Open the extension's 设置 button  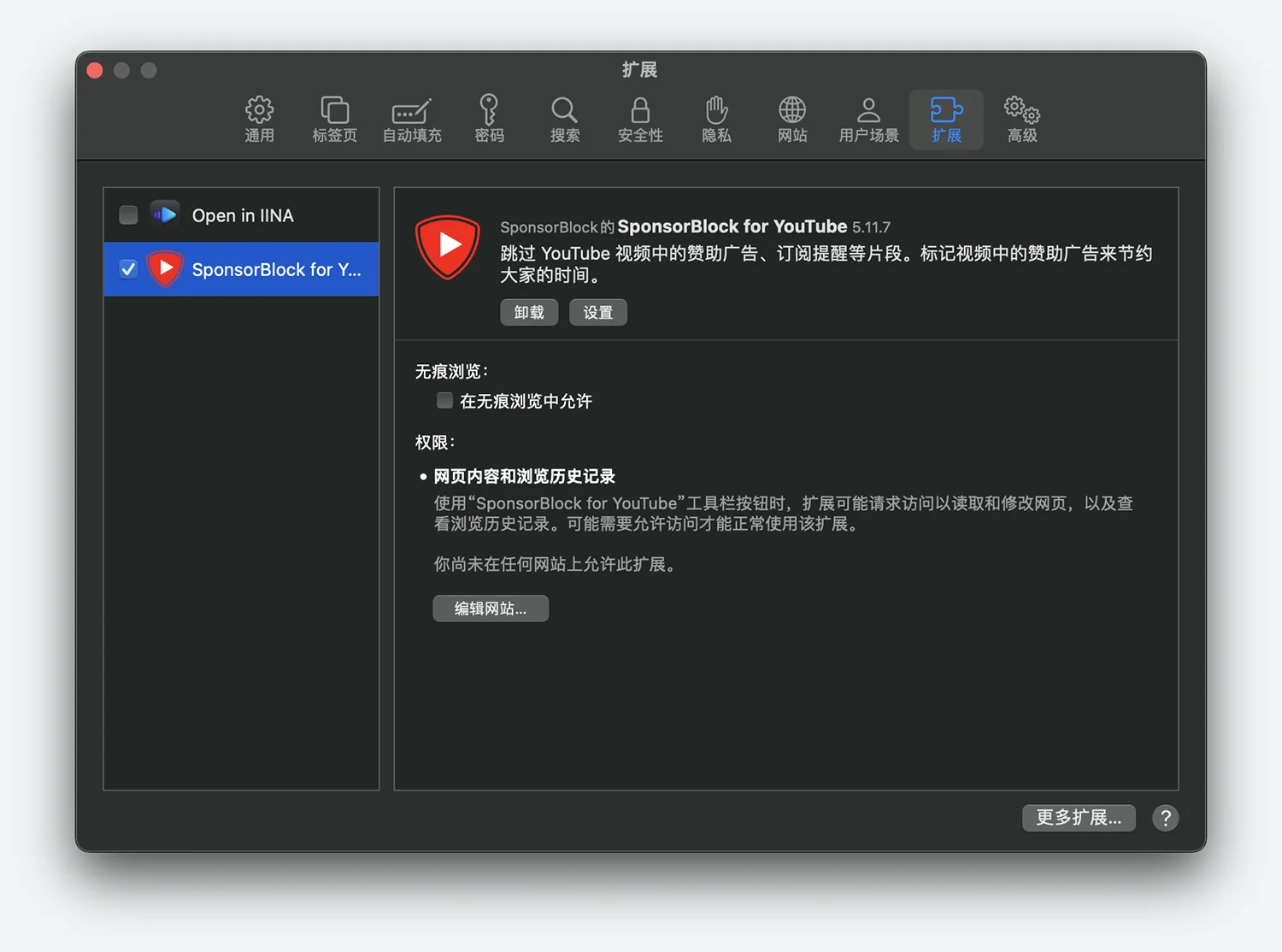tap(598, 312)
